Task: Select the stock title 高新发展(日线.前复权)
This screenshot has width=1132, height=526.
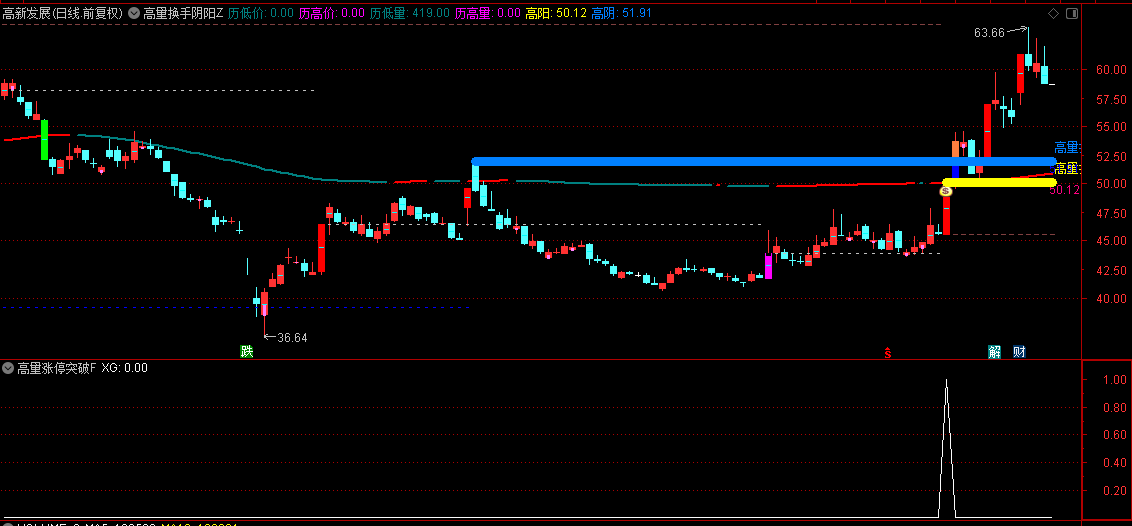Action: [x=63, y=13]
